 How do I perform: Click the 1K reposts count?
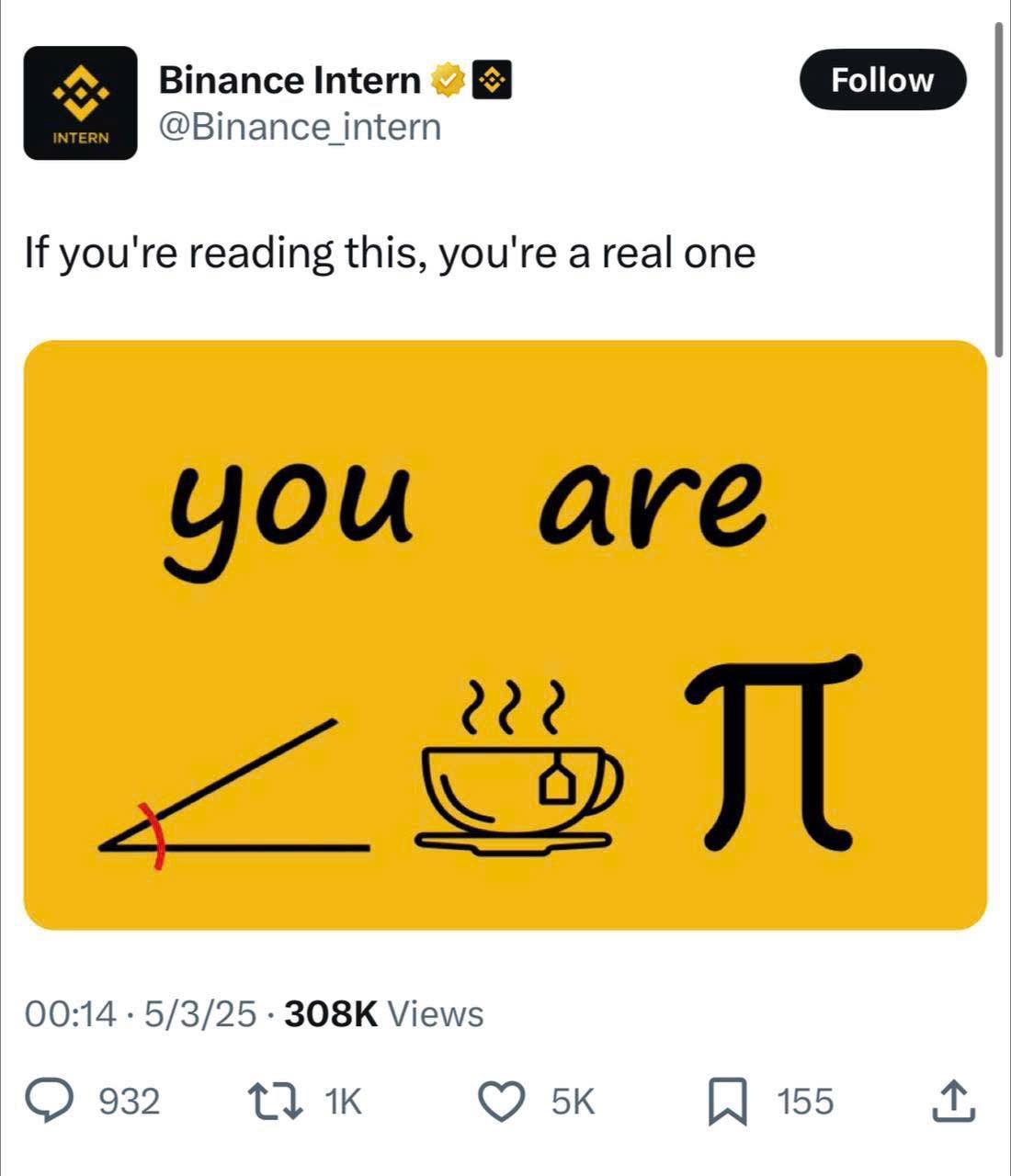[x=345, y=1101]
